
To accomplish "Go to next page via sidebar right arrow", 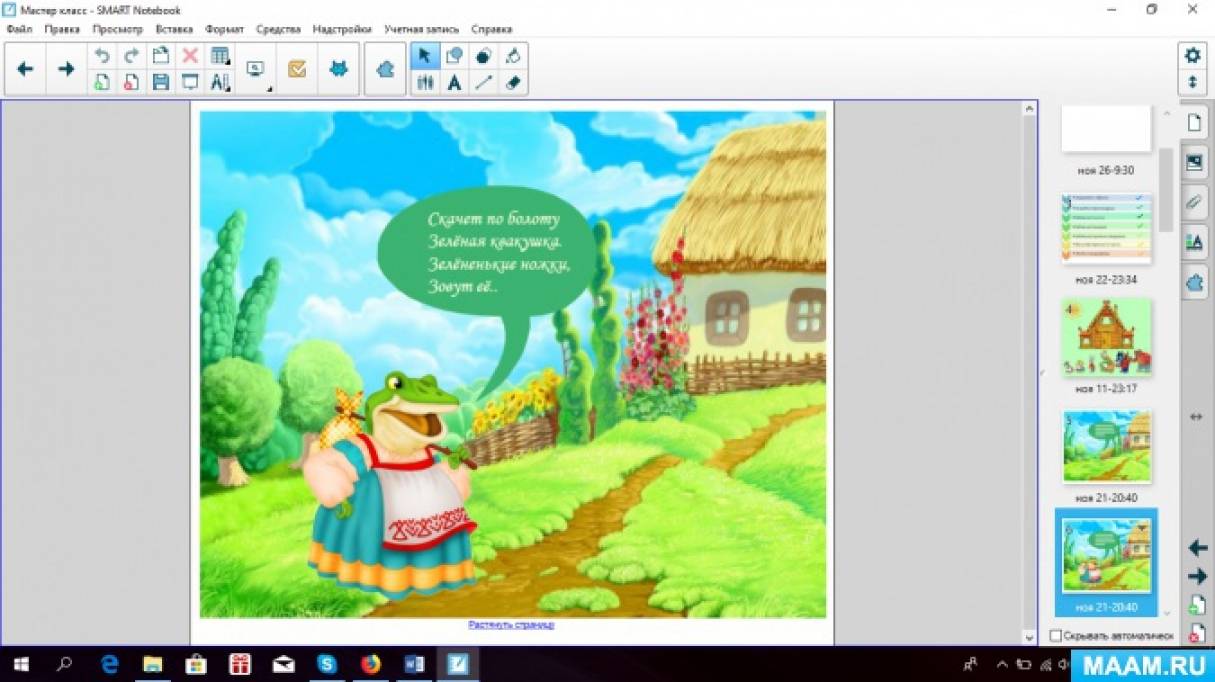I will [x=1197, y=577].
